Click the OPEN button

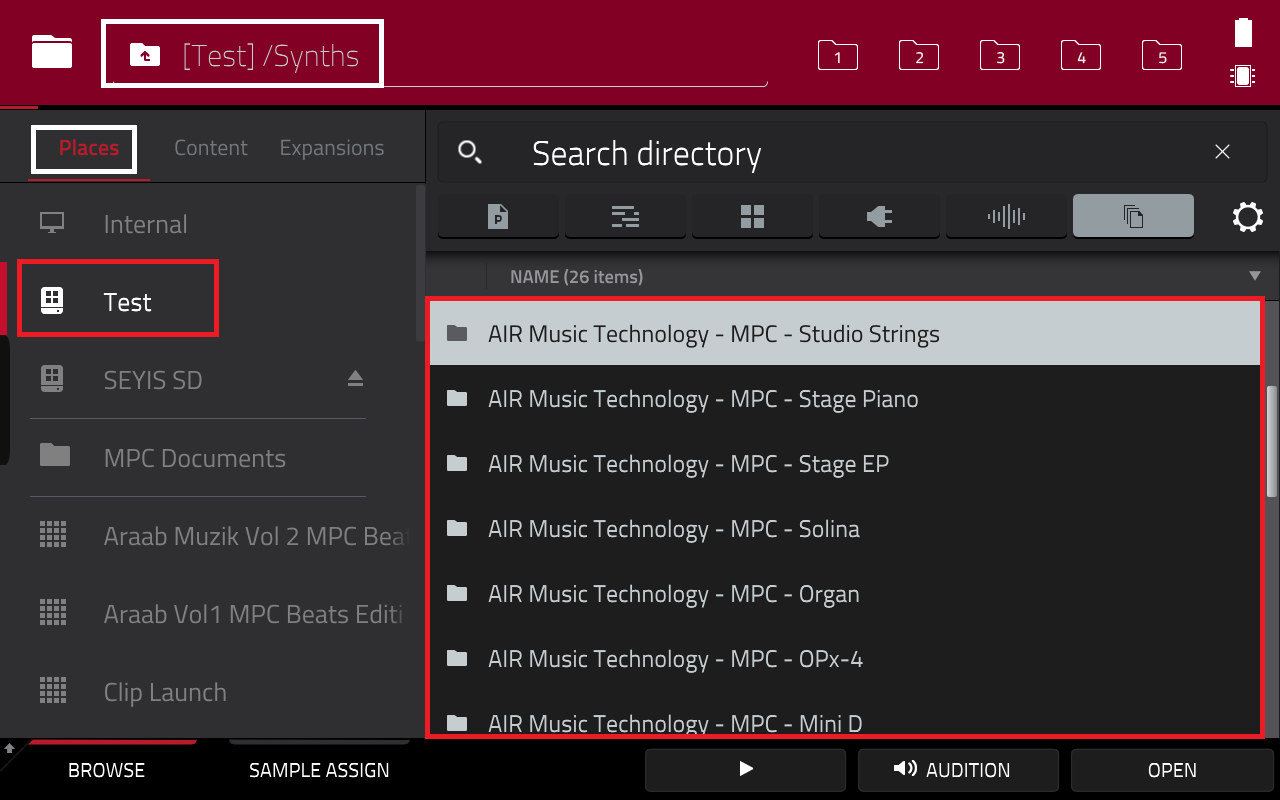coord(1172,769)
